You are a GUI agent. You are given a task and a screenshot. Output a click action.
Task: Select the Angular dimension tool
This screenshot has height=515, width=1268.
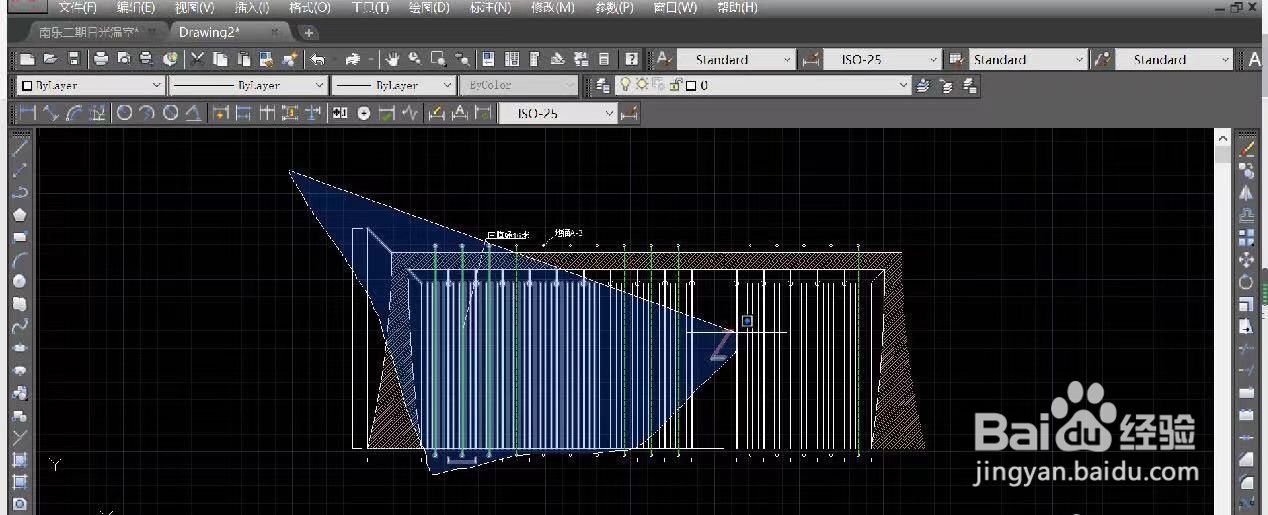(194, 113)
